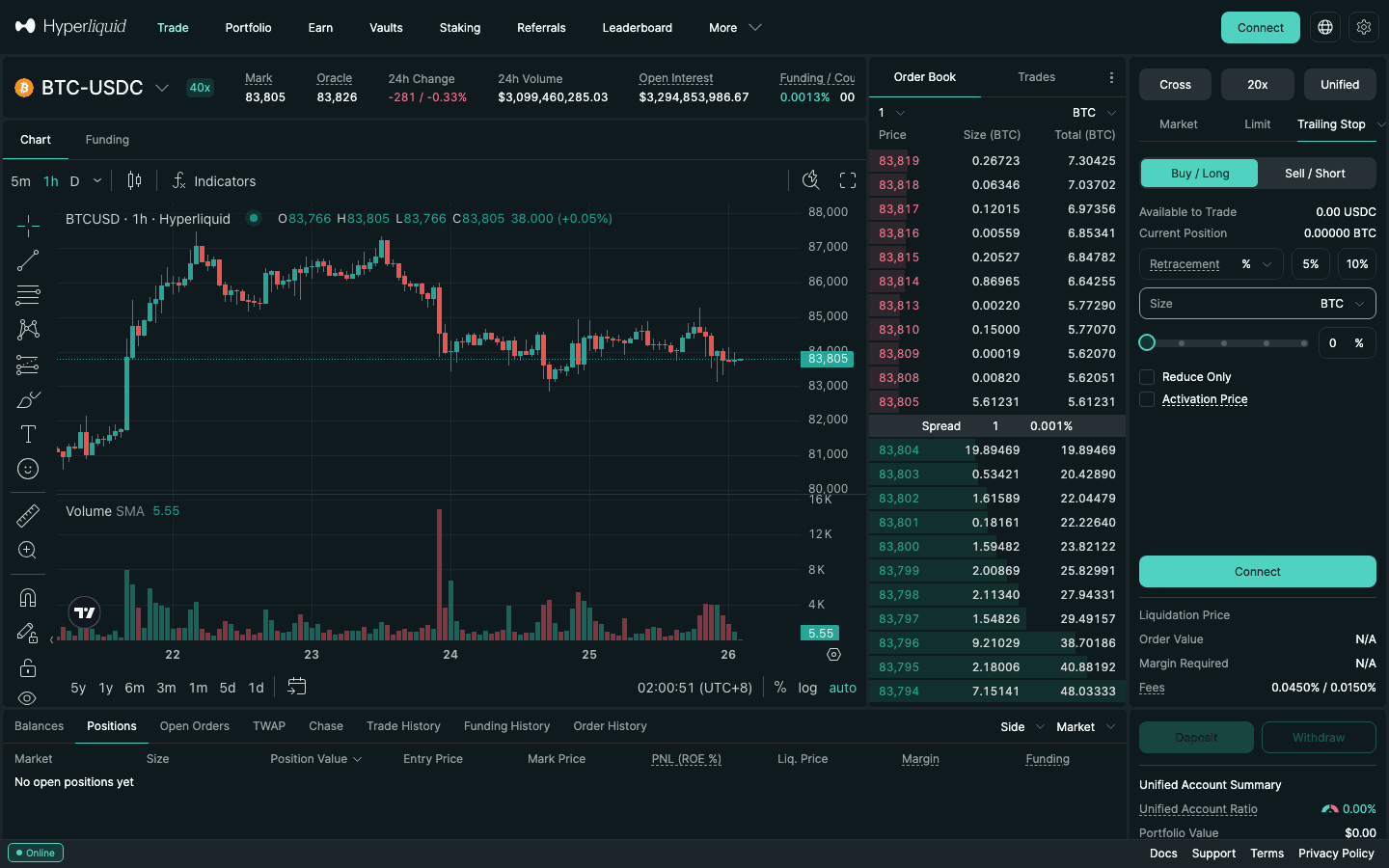Hide all drawings with eye icon
Screen dimensions: 1389x868
tap(28, 698)
